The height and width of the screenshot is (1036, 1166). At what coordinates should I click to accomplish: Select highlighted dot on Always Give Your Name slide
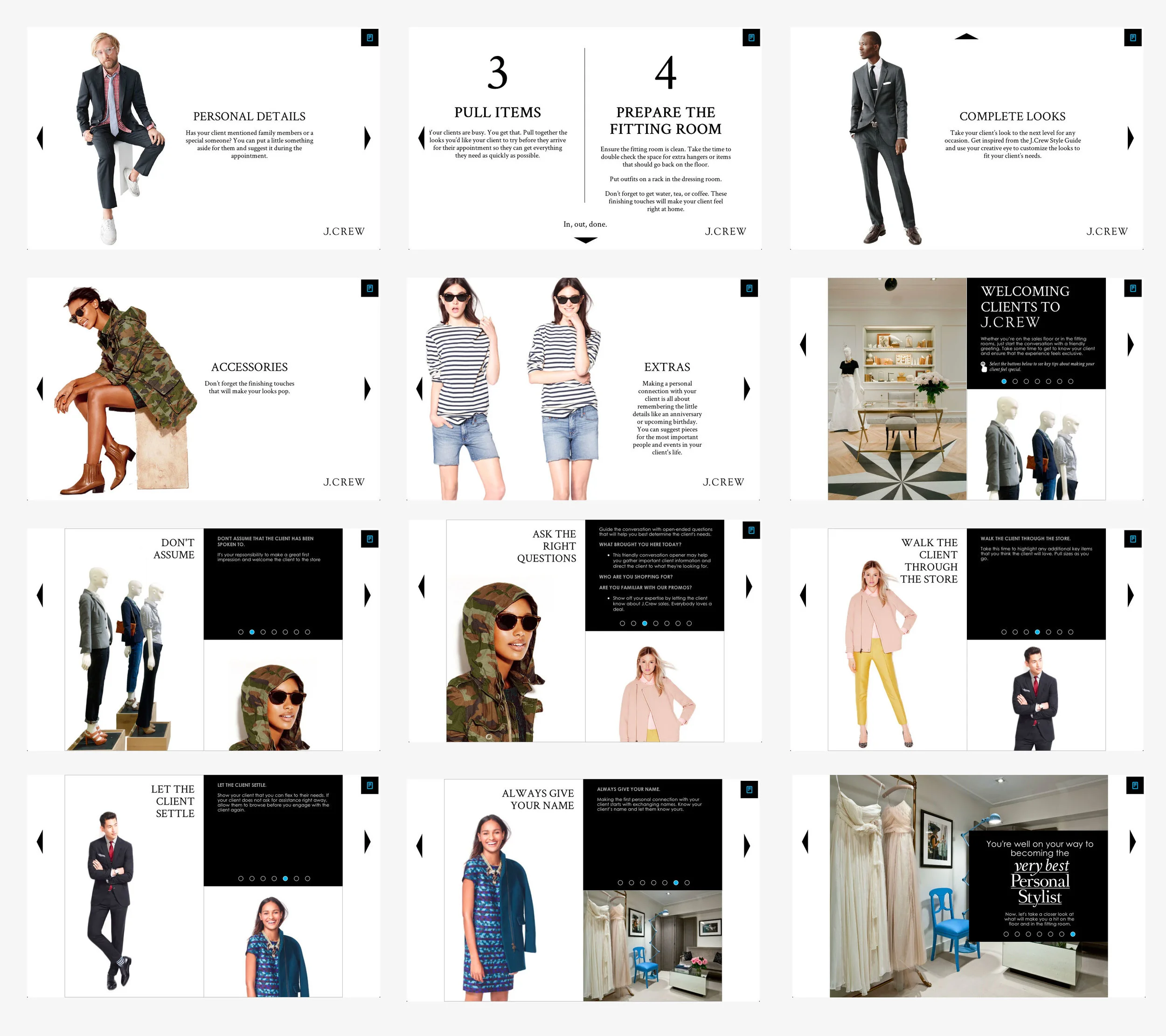tap(676, 883)
